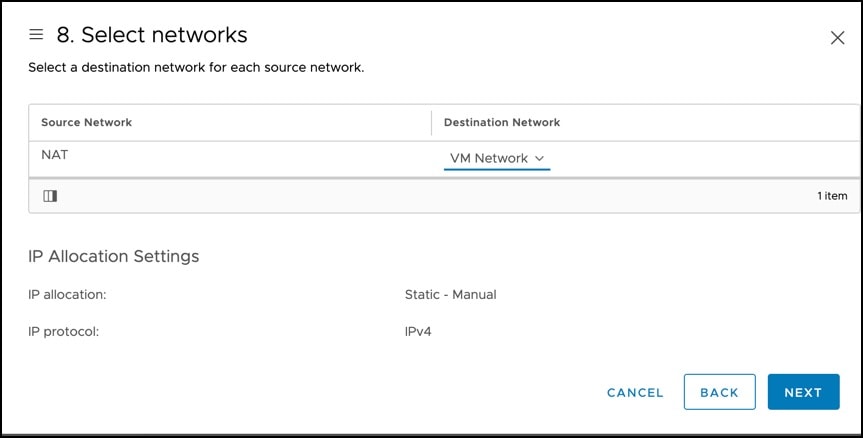Image resolution: width=863 pixels, height=438 pixels.
Task: Select the Destination Network column header
Action: coord(502,122)
